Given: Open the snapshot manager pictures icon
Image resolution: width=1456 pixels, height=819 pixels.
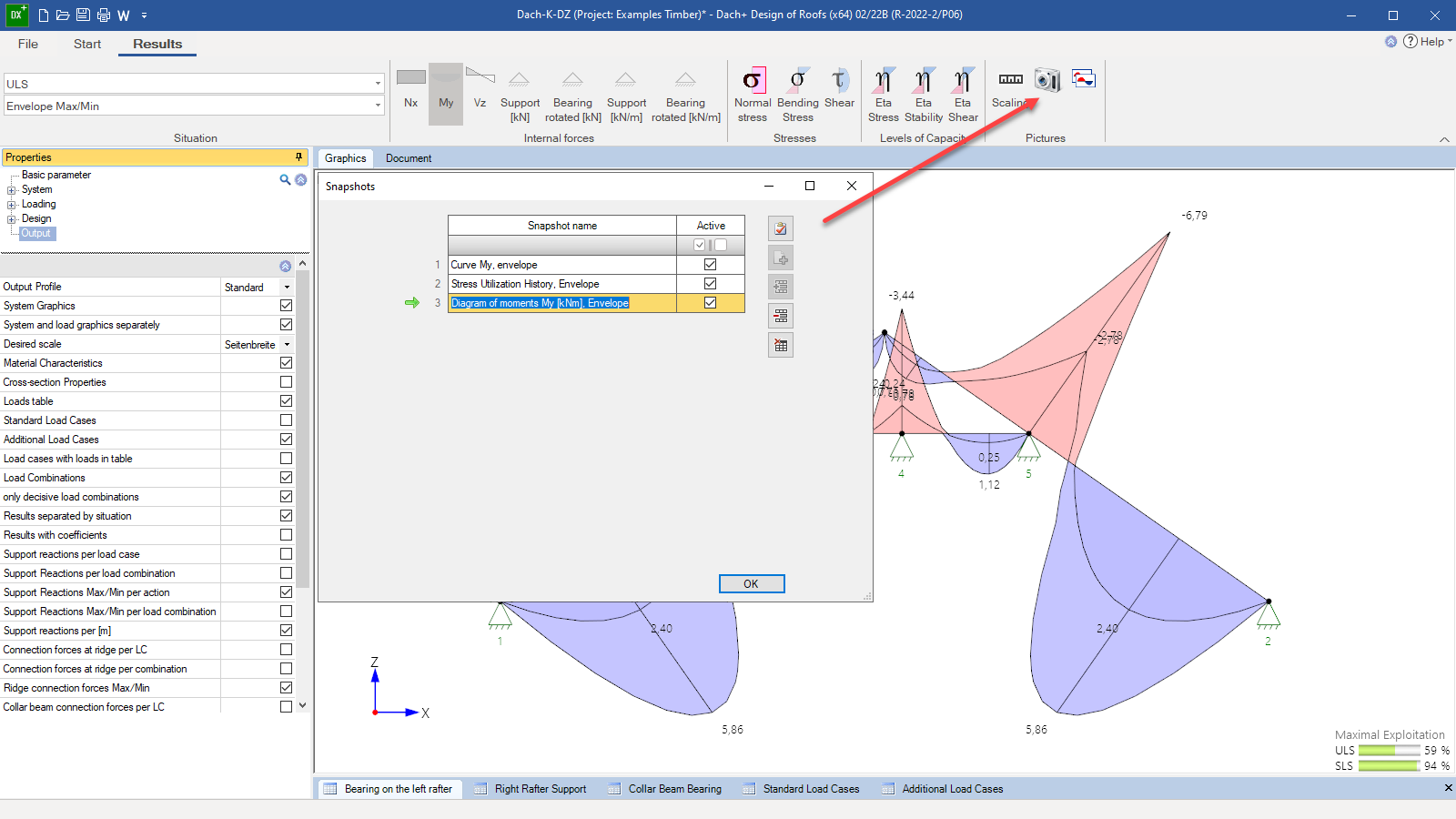Looking at the screenshot, I should (1084, 79).
